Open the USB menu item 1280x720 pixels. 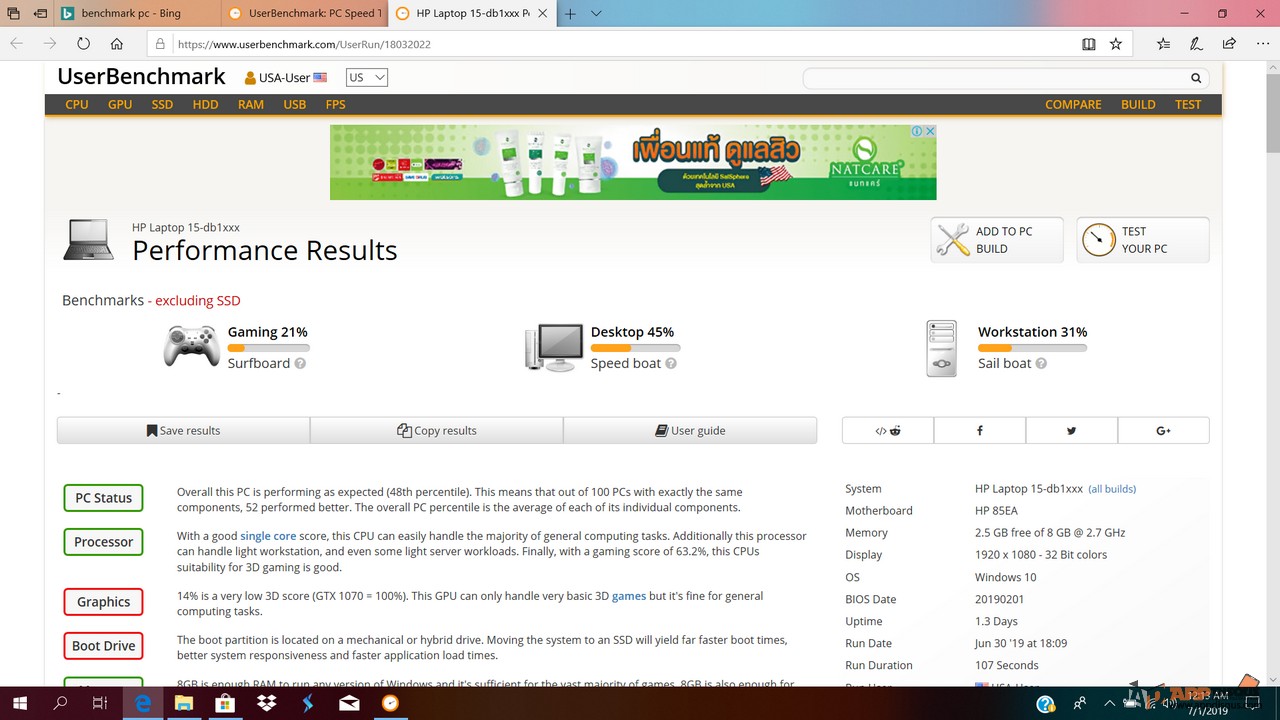tap(295, 105)
